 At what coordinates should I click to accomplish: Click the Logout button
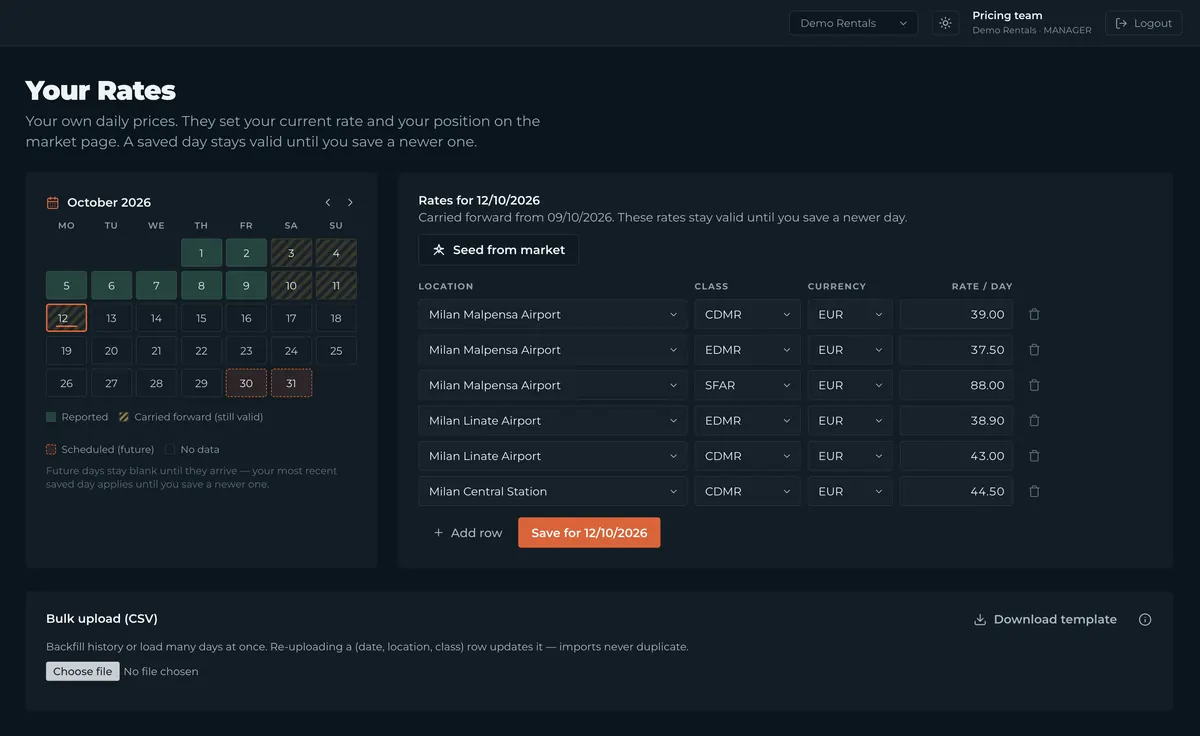coord(1143,23)
